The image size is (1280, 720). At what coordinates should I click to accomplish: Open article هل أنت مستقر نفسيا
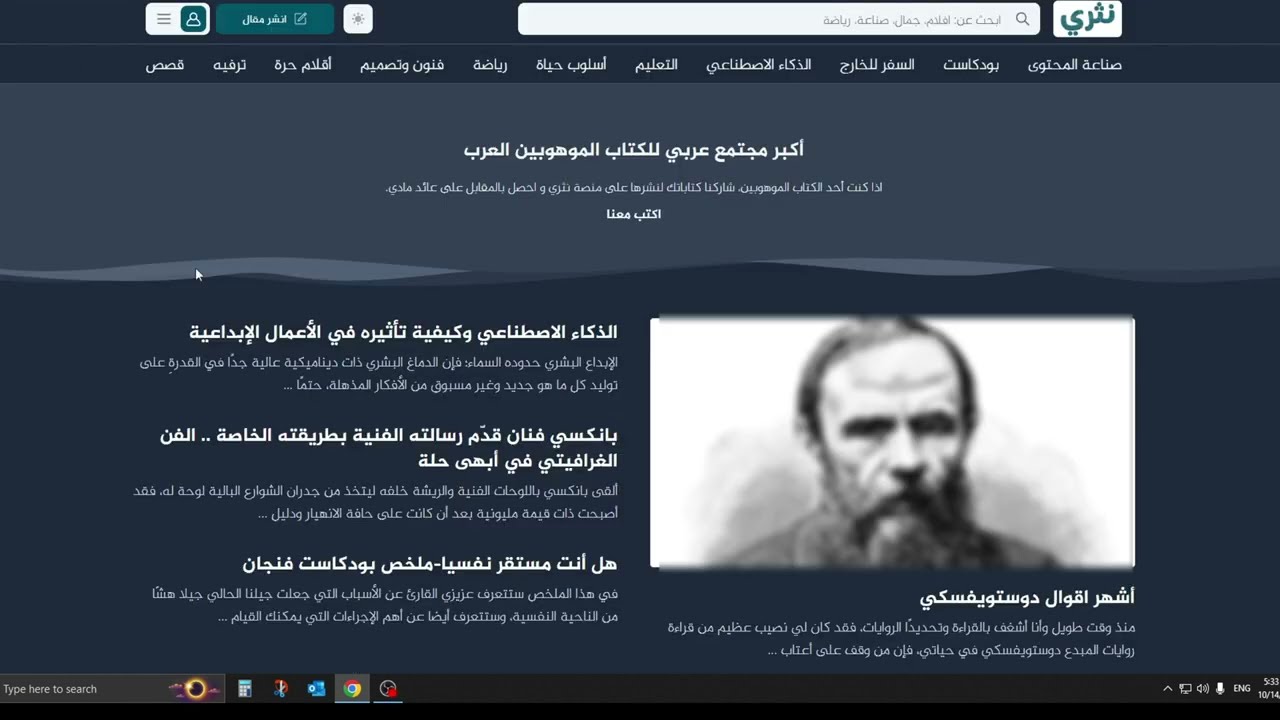[x=430, y=564]
